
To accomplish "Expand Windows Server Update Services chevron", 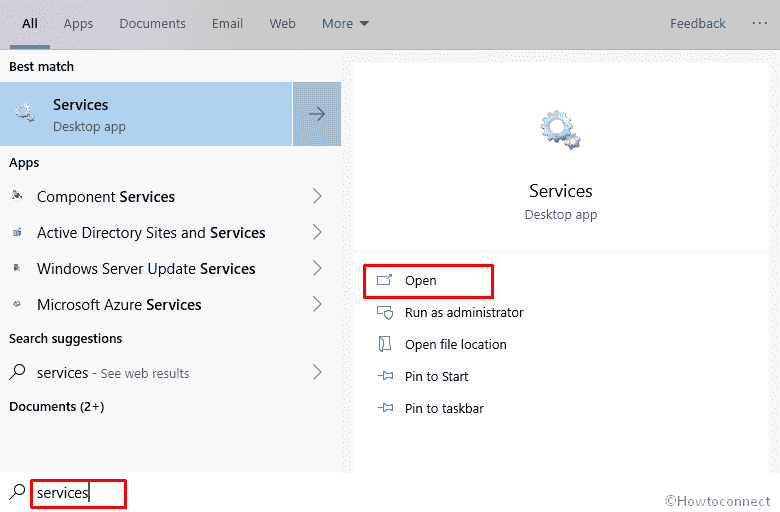I will tap(317, 268).
